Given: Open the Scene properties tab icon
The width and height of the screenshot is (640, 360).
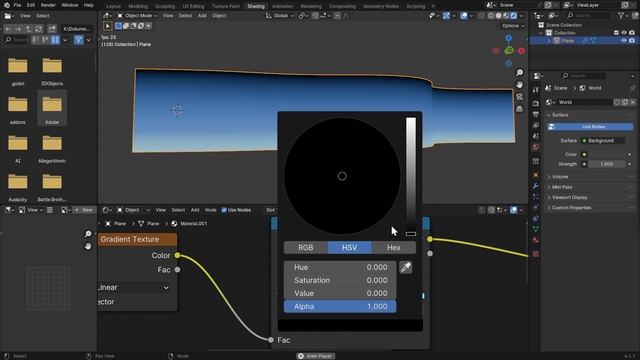Looking at the screenshot, I should pos(536,136).
